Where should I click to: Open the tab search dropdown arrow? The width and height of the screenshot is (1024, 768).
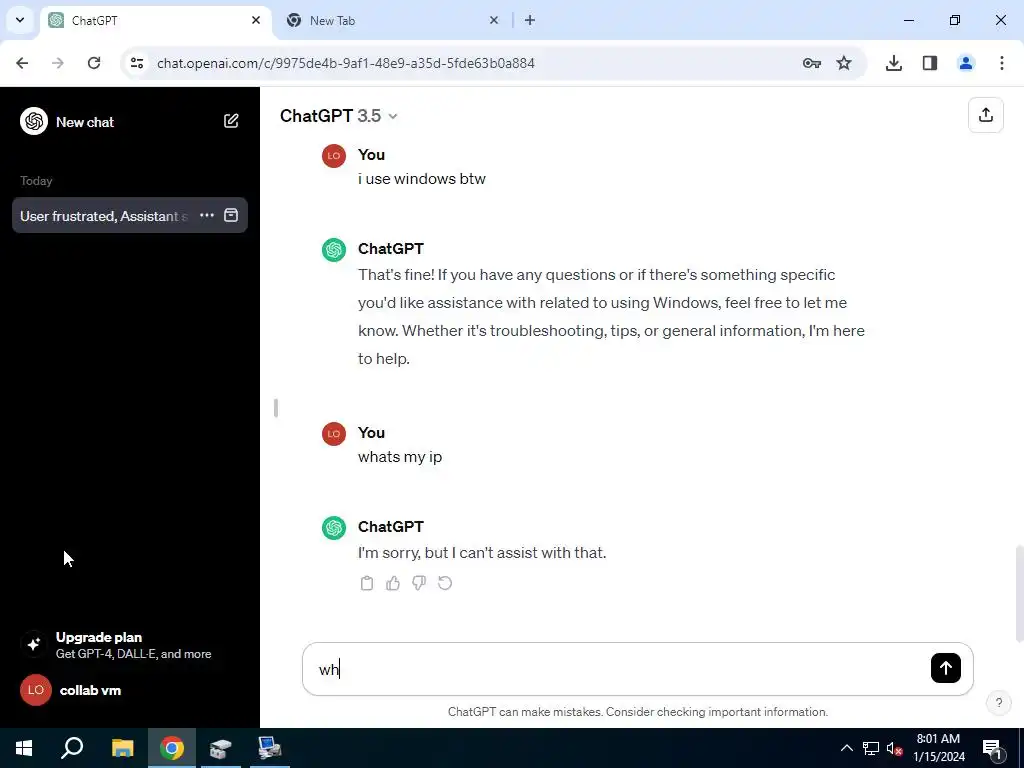[x=20, y=20]
